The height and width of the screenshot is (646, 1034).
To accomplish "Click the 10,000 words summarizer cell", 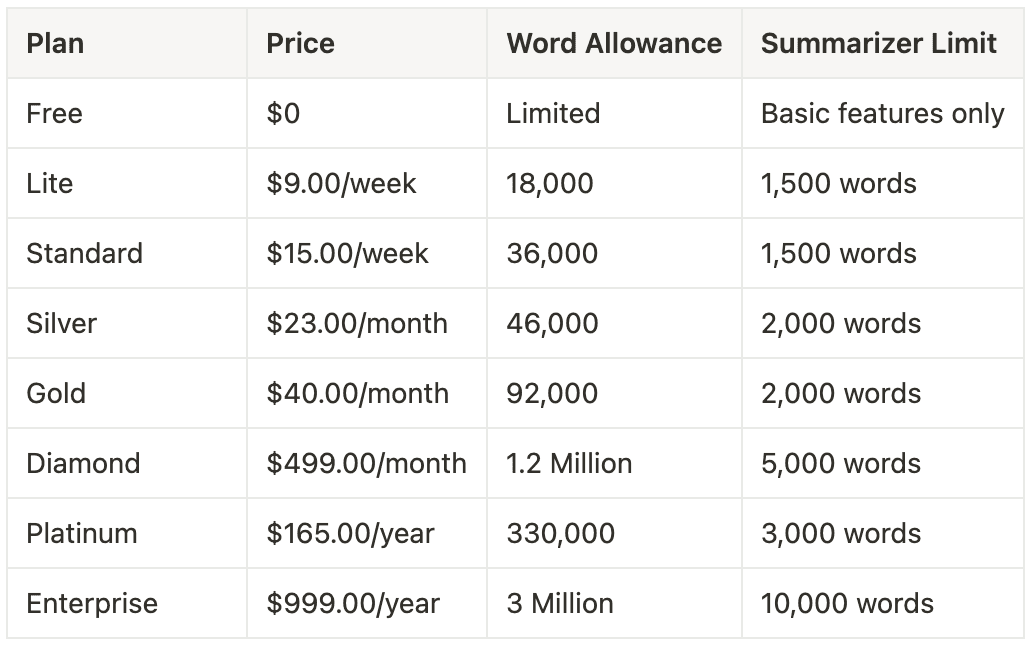I will tap(883, 603).
